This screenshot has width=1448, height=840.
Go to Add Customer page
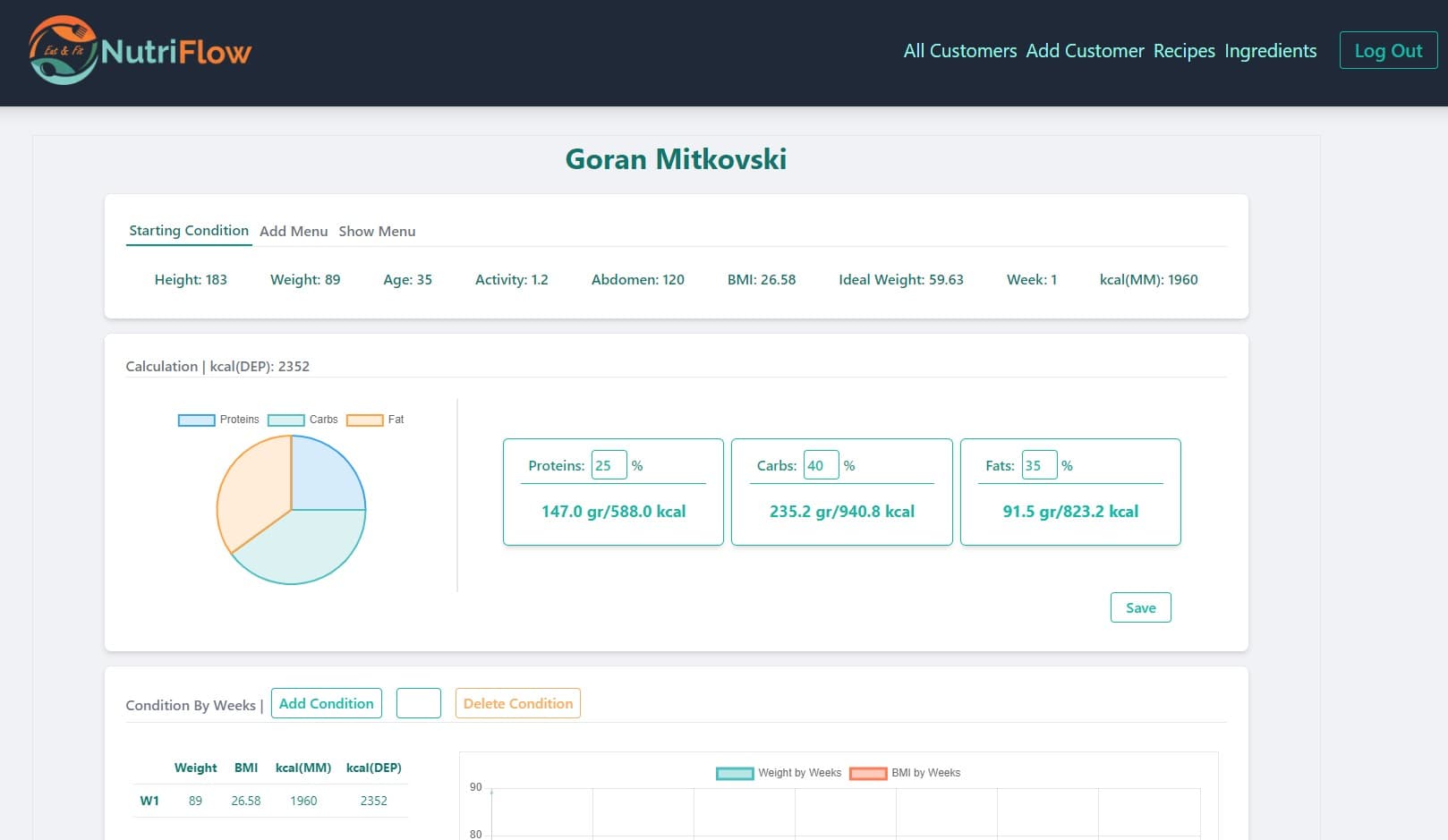pos(1085,51)
